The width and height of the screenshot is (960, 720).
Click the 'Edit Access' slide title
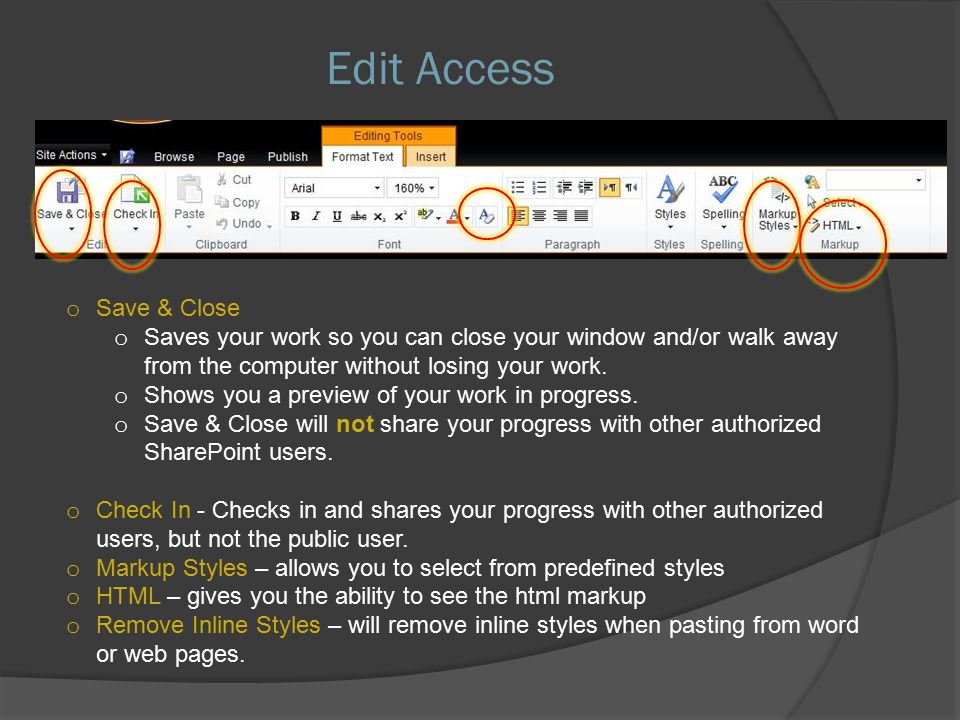pyautogui.click(x=441, y=69)
